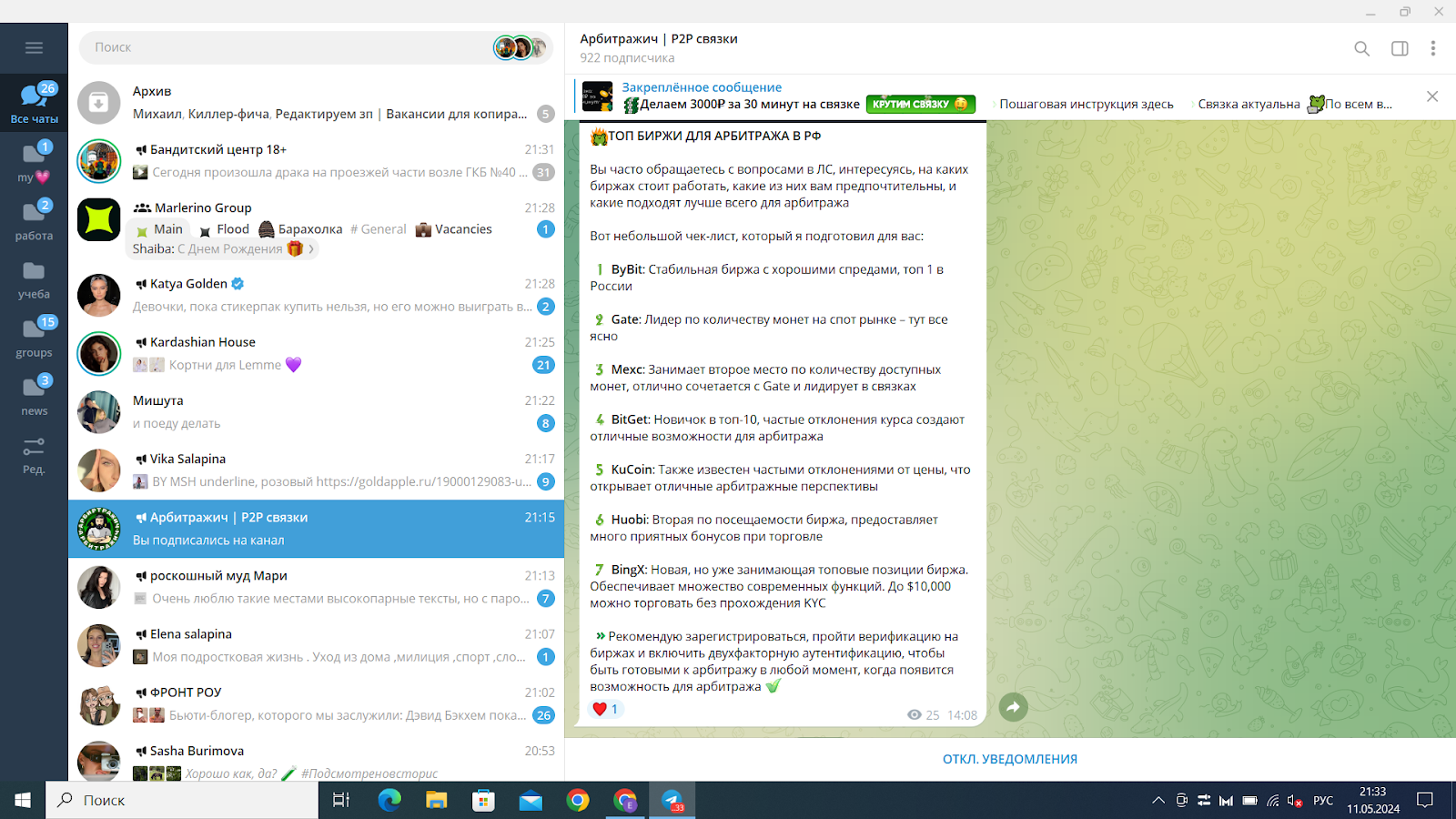Open the 'my' chat folder
Image resolution: width=1456 pixels, height=819 pixels.
[x=34, y=162]
